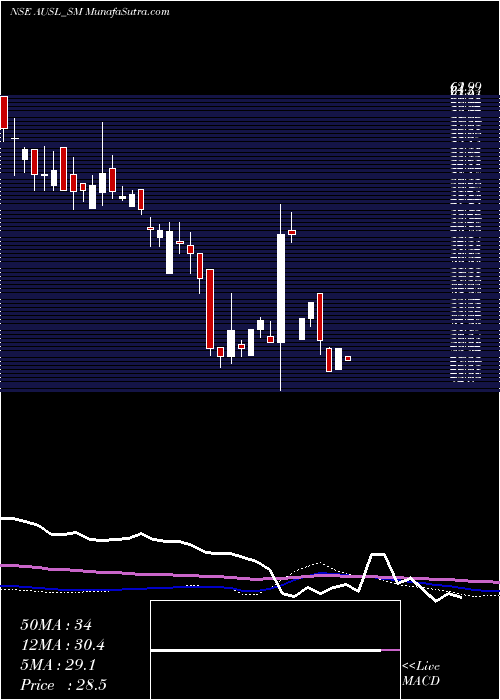Click the first red candle at chart's left edge

(x=4, y=112)
